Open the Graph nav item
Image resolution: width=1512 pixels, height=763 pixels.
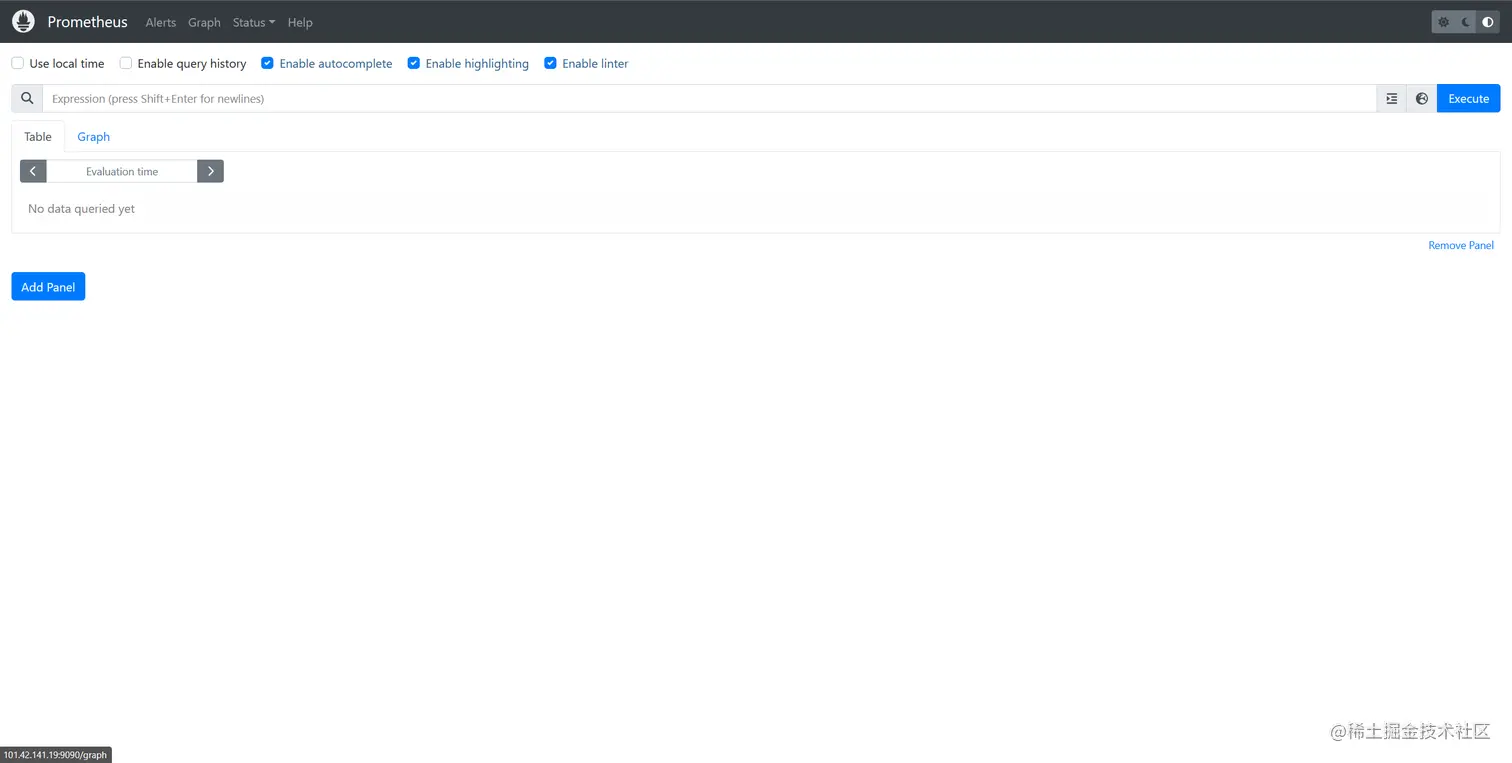204,22
